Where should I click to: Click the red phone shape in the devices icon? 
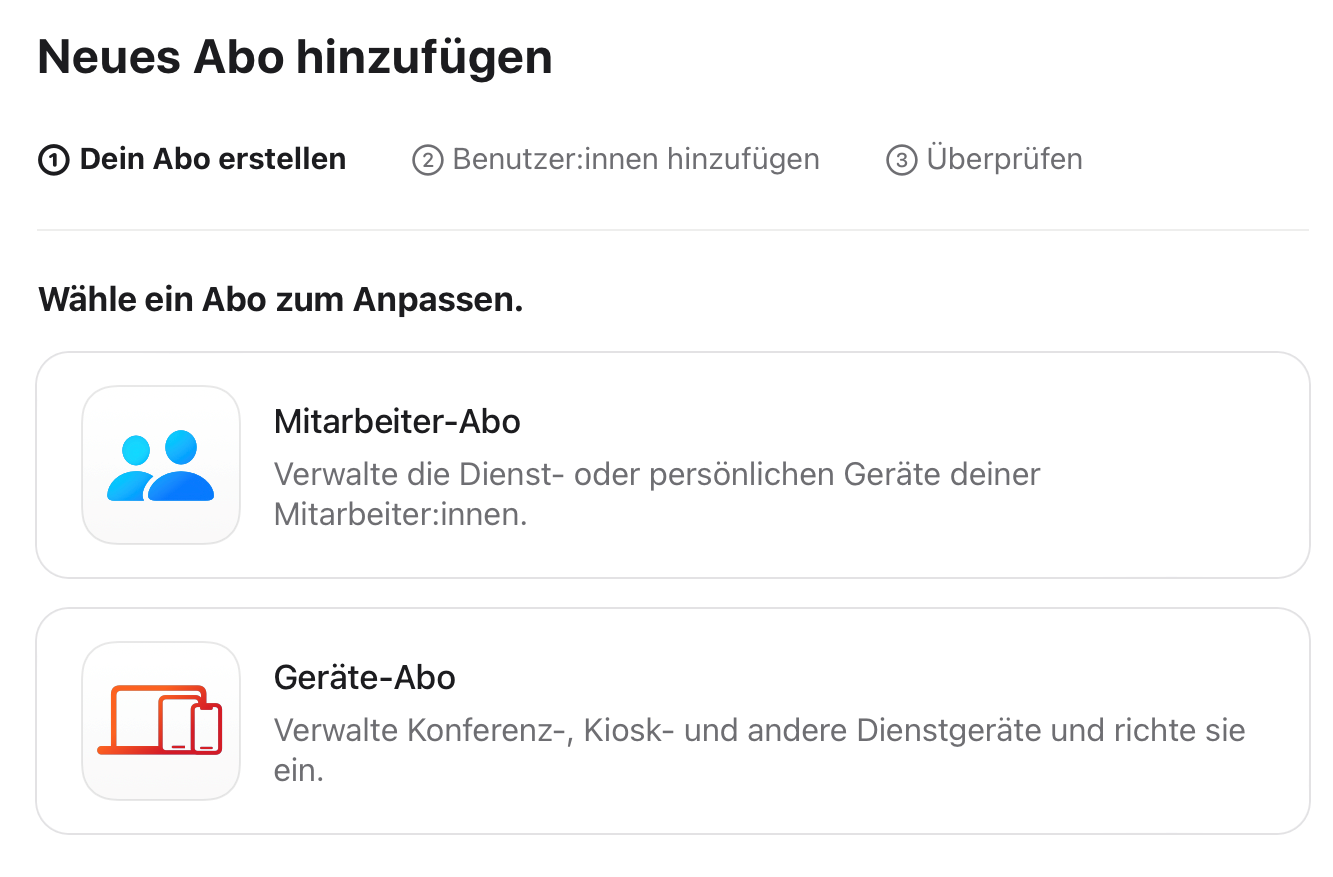(207, 729)
